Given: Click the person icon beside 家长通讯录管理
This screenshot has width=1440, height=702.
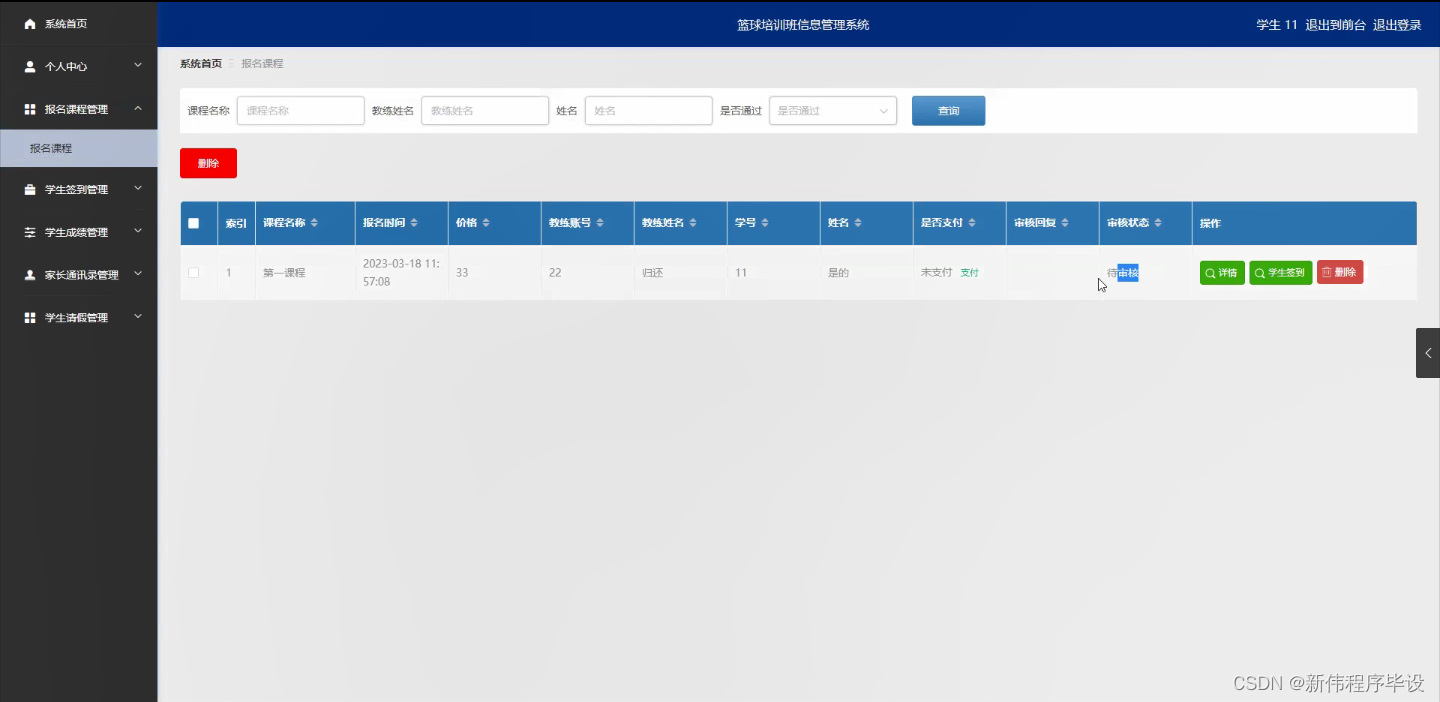Looking at the screenshot, I should point(30,275).
